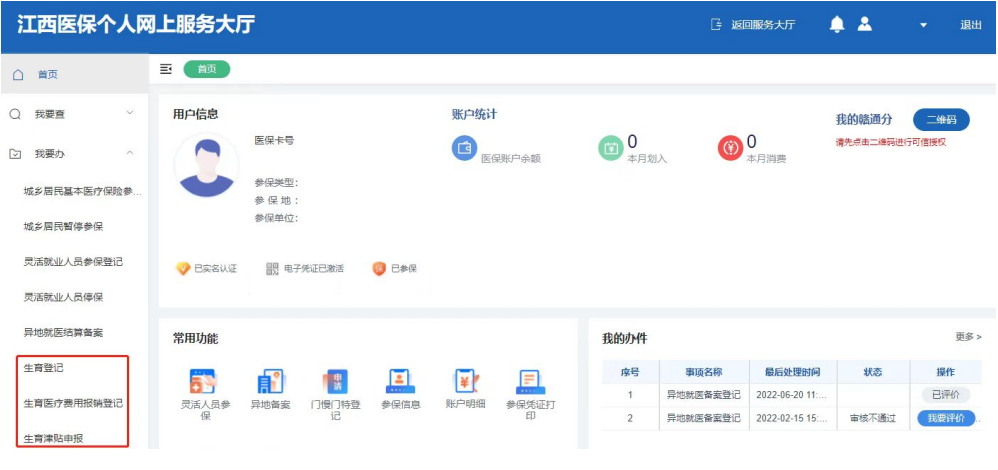Select 首页 in the left sidebar
The image size is (998, 470).
(47, 75)
